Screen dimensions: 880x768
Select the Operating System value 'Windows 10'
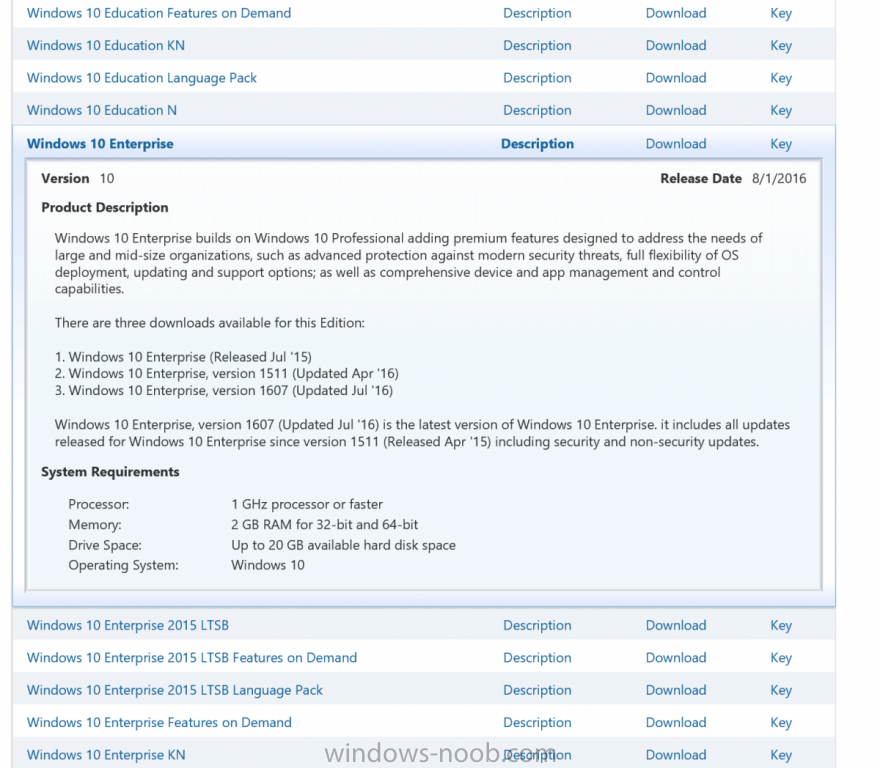coord(268,565)
